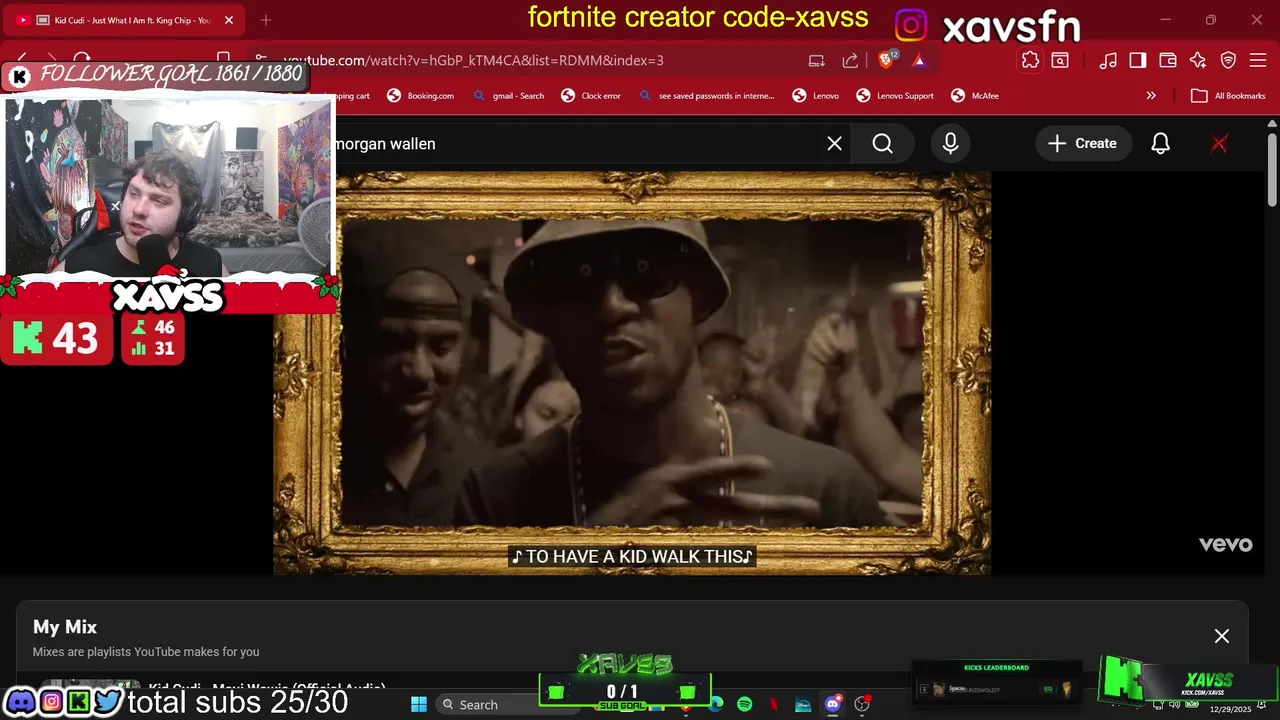The width and height of the screenshot is (1280, 720).
Task: Toggle the browser sidebar panel icon
Action: coord(1138,60)
